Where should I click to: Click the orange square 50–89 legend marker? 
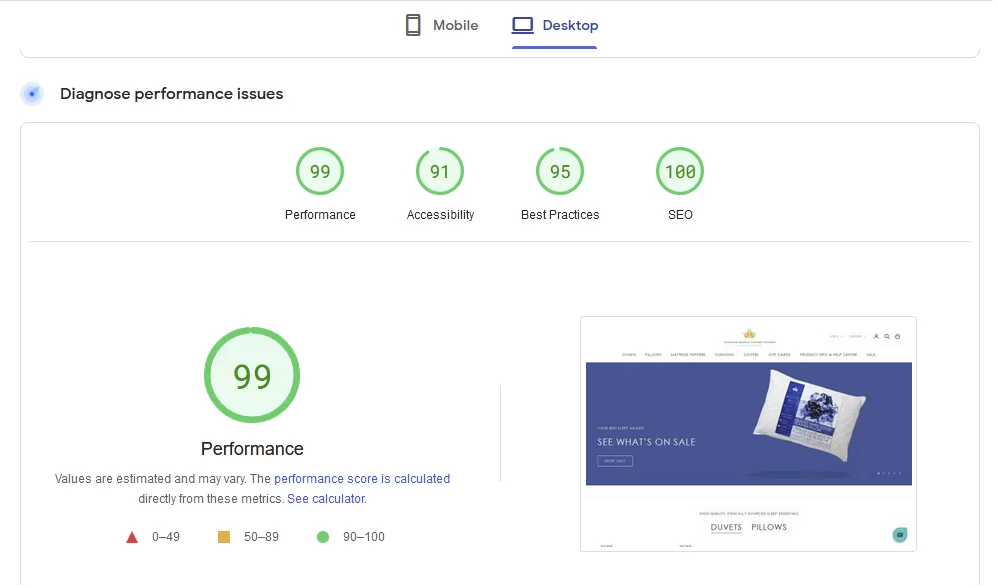coord(224,537)
